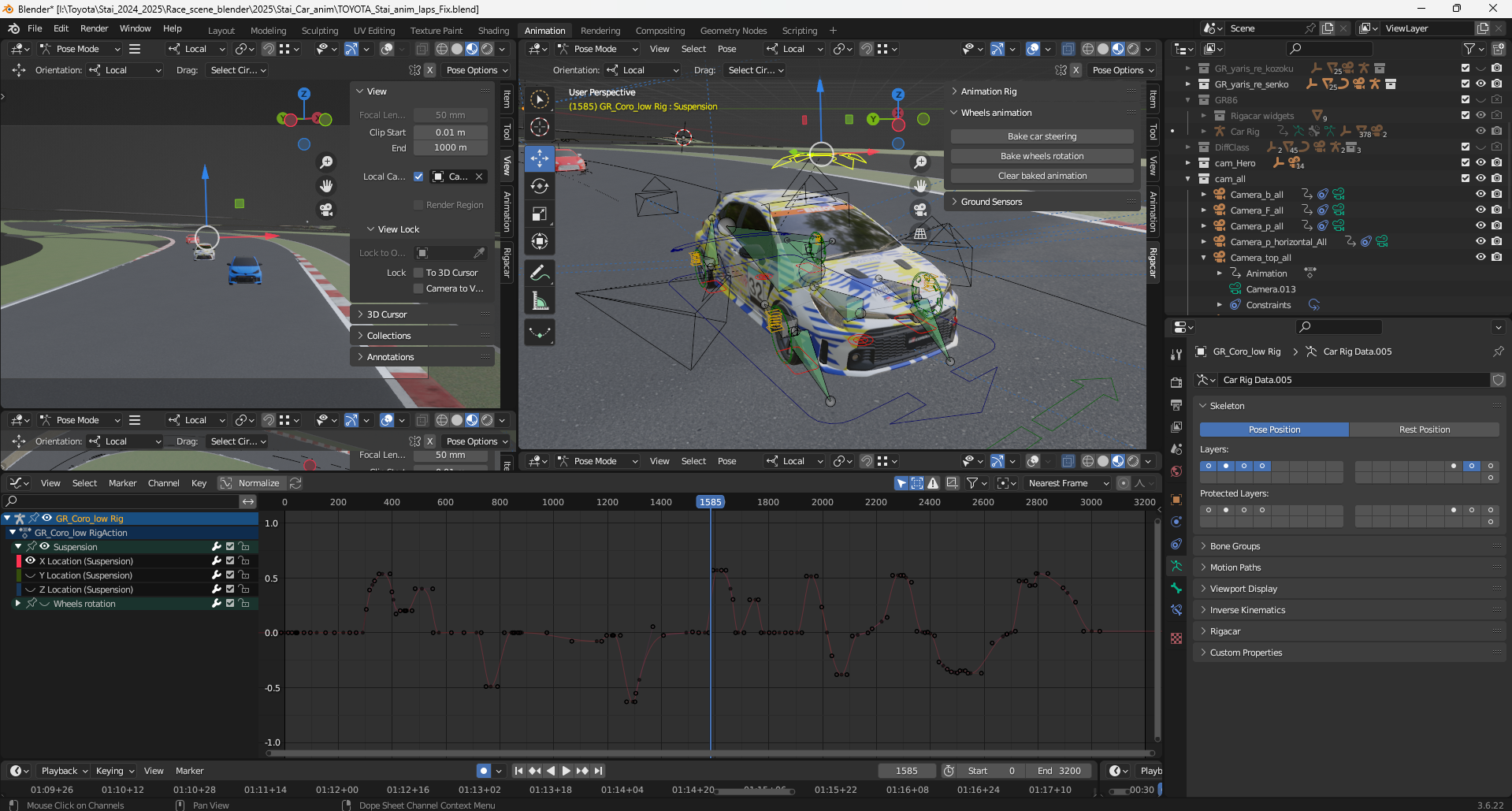Image resolution: width=1512 pixels, height=811 pixels.
Task: Open the Bone properties tab
Action: (1176, 588)
